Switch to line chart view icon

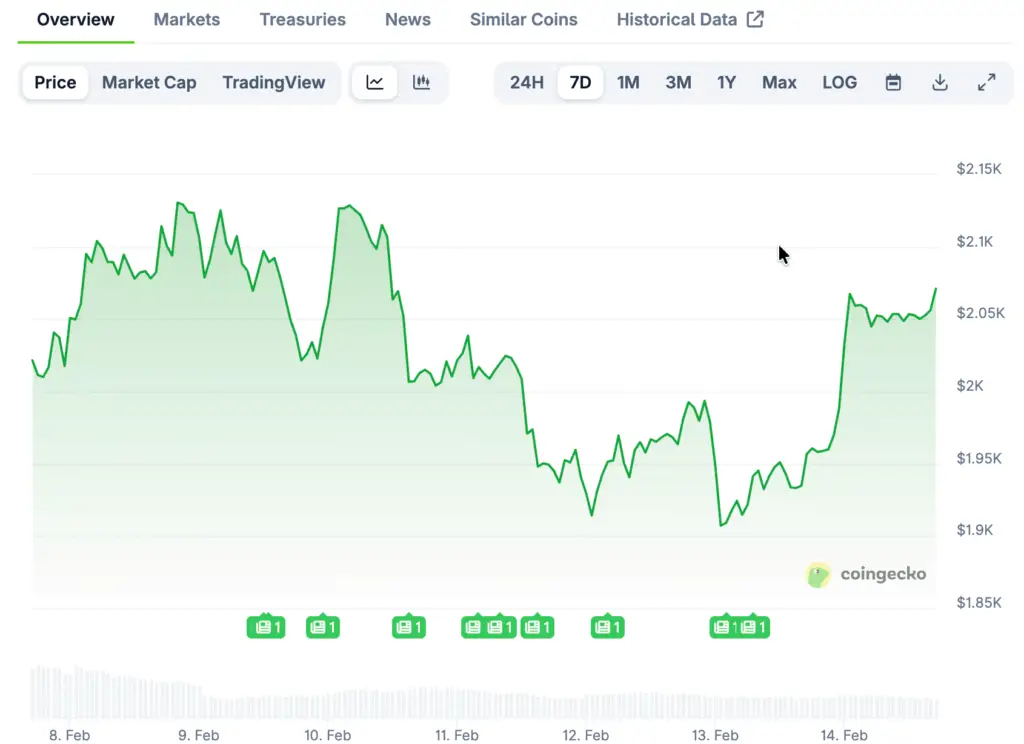pos(375,83)
